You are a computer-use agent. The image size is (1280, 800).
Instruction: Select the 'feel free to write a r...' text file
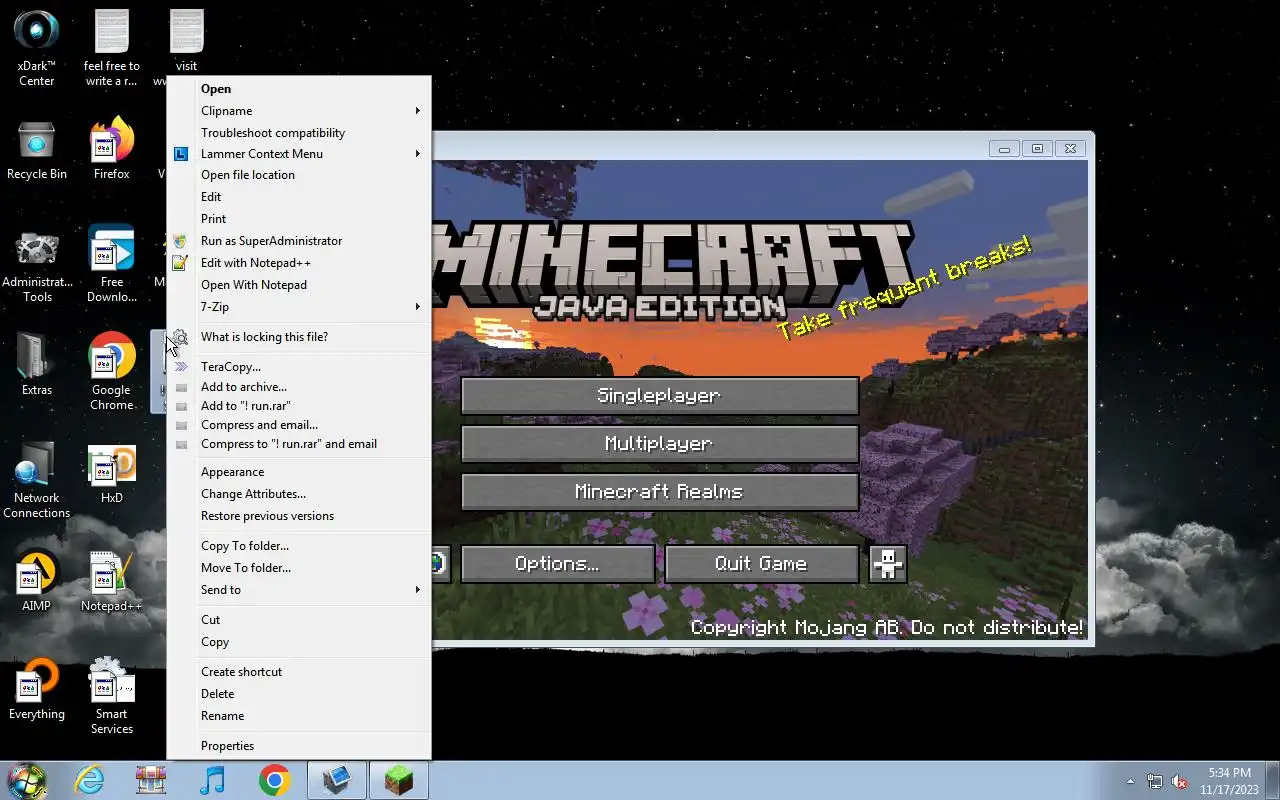112,47
